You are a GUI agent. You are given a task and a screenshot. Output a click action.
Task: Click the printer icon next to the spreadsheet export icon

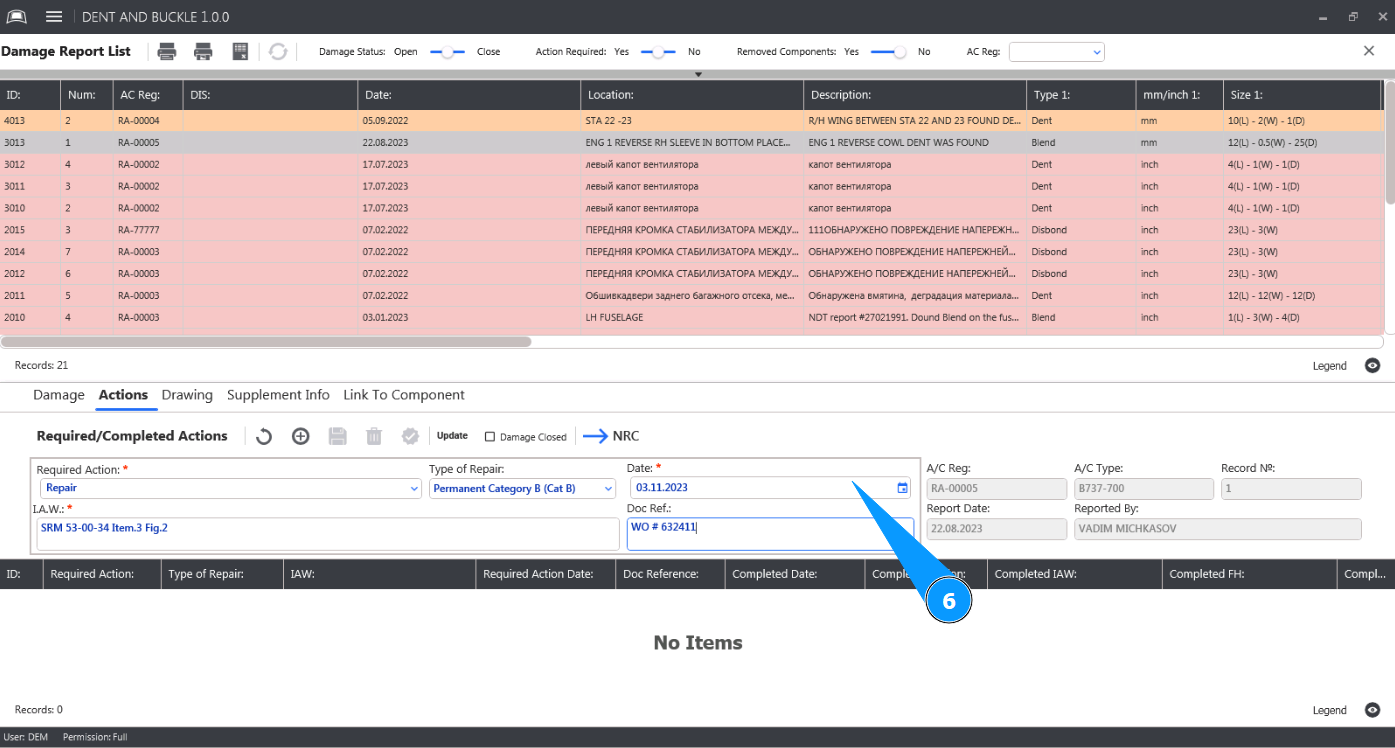203,52
